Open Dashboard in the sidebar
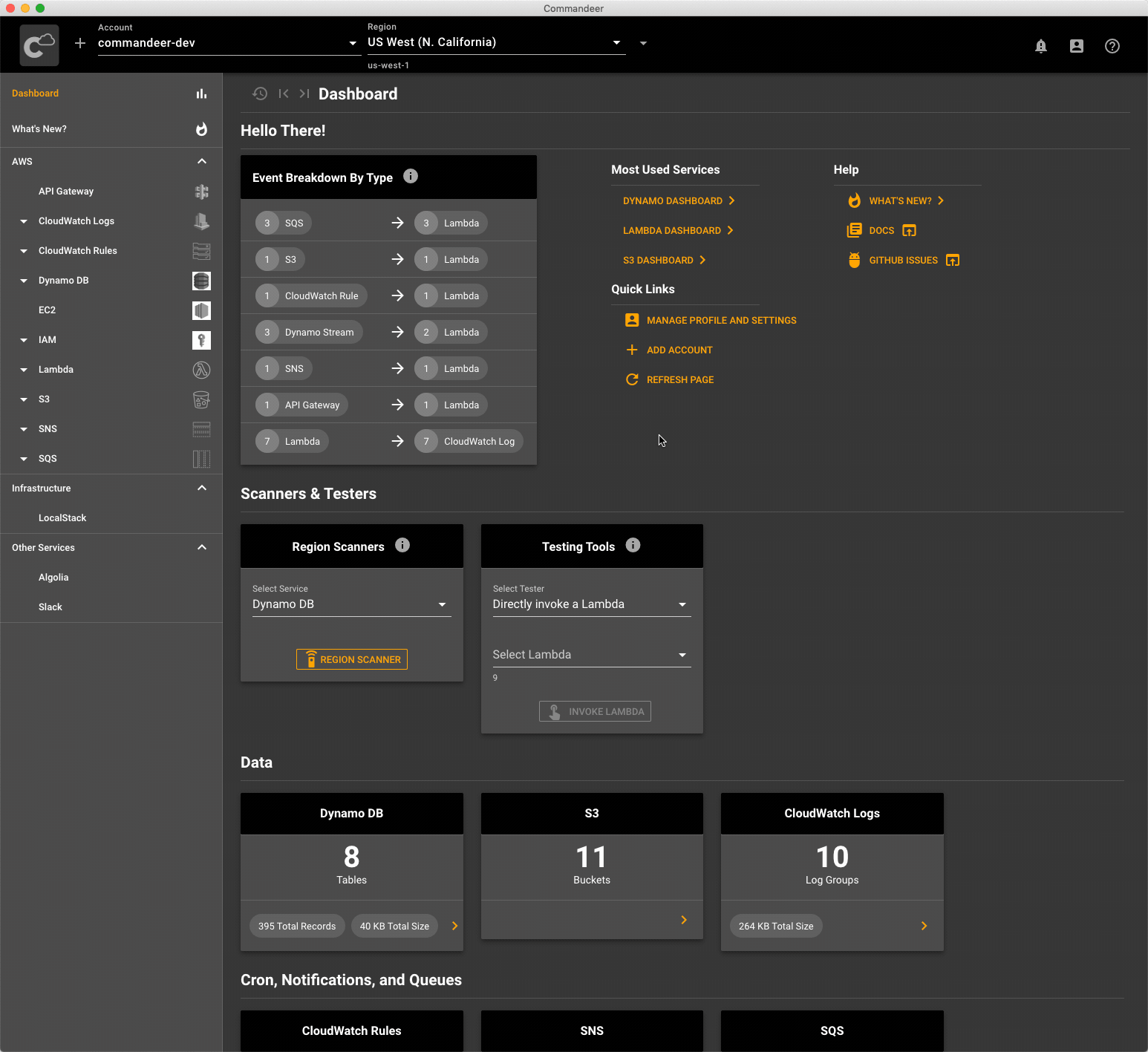 [x=35, y=94]
